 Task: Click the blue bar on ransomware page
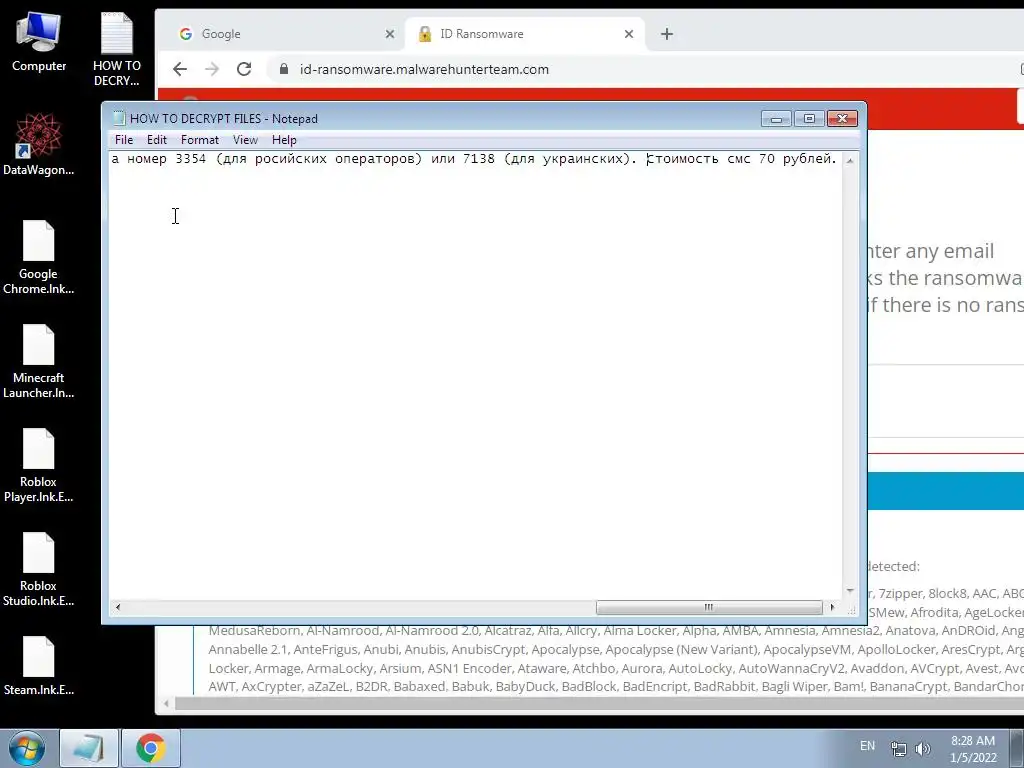coord(946,491)
